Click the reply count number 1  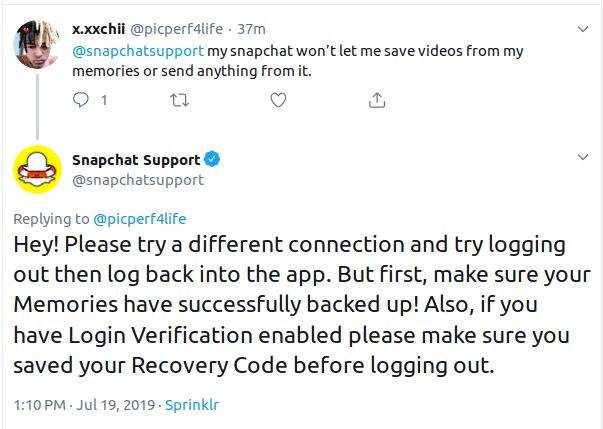pos(103,100)
